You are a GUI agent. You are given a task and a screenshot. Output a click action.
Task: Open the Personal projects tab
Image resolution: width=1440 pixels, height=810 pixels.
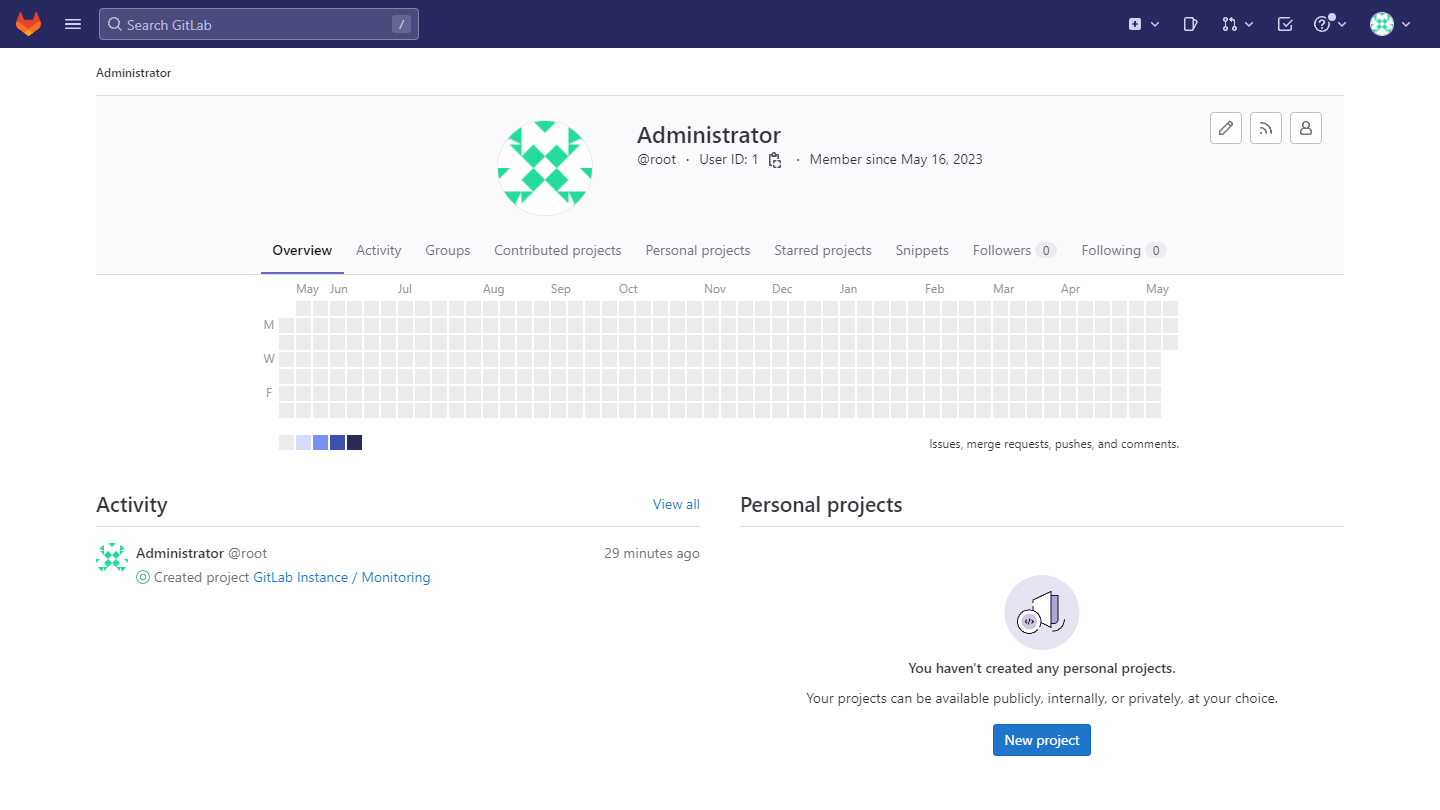(698, 250)
